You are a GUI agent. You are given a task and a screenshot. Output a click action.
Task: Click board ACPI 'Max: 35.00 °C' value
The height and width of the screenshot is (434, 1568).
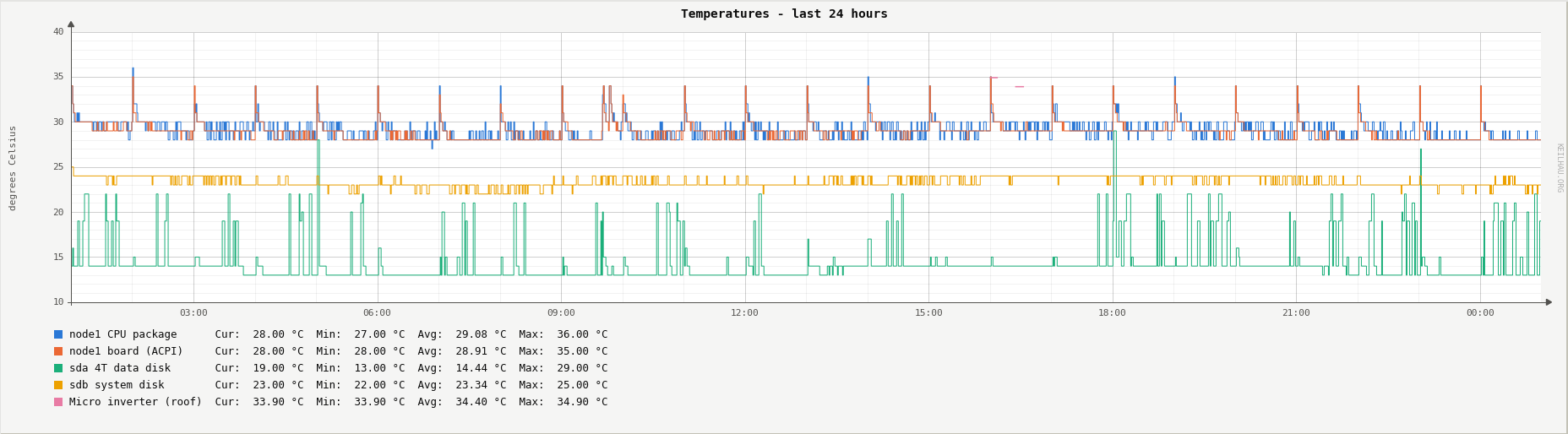[563, 351]
